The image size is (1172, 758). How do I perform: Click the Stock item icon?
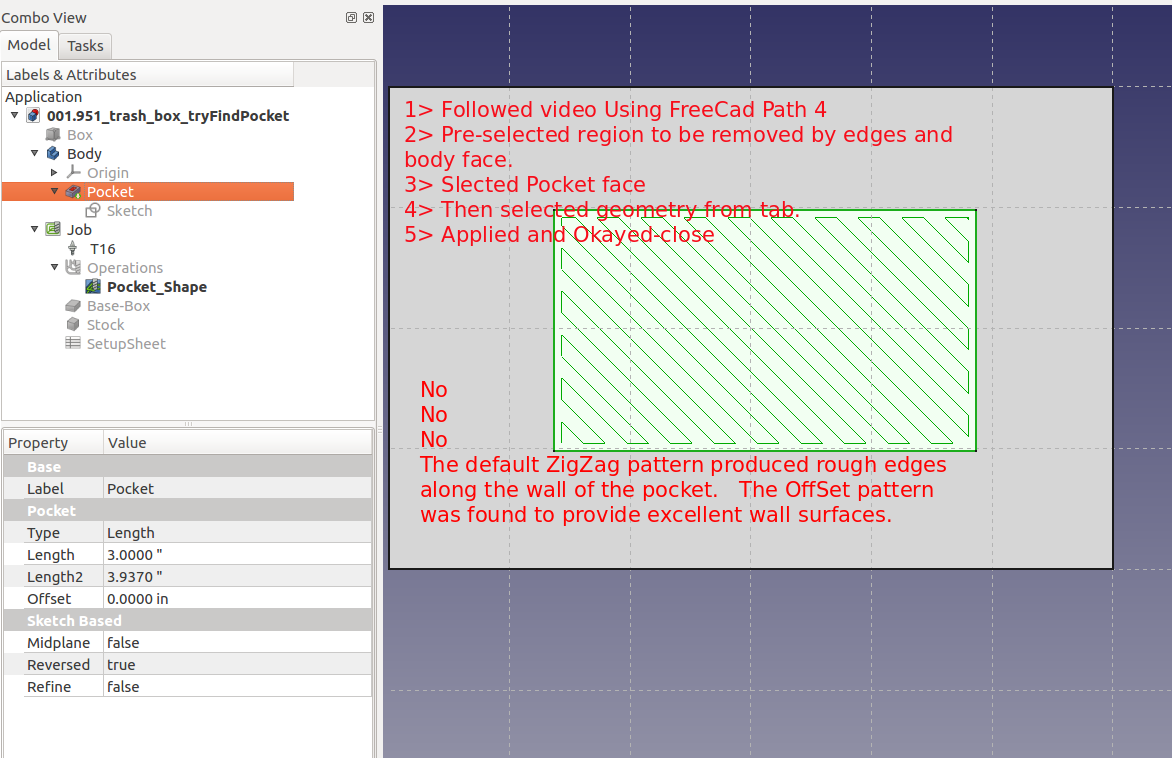[x=73, y=325]
